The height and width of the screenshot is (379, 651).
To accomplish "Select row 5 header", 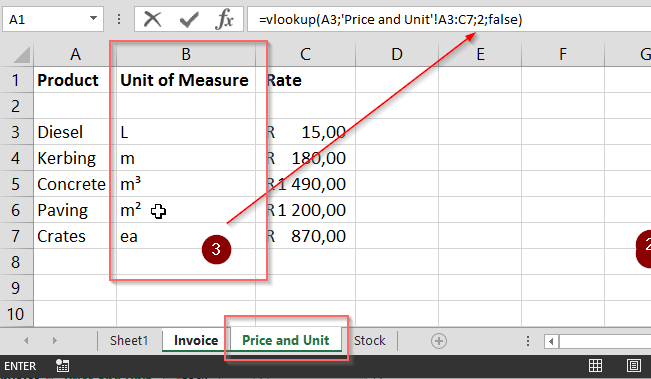I will click(x=17, y=184).
